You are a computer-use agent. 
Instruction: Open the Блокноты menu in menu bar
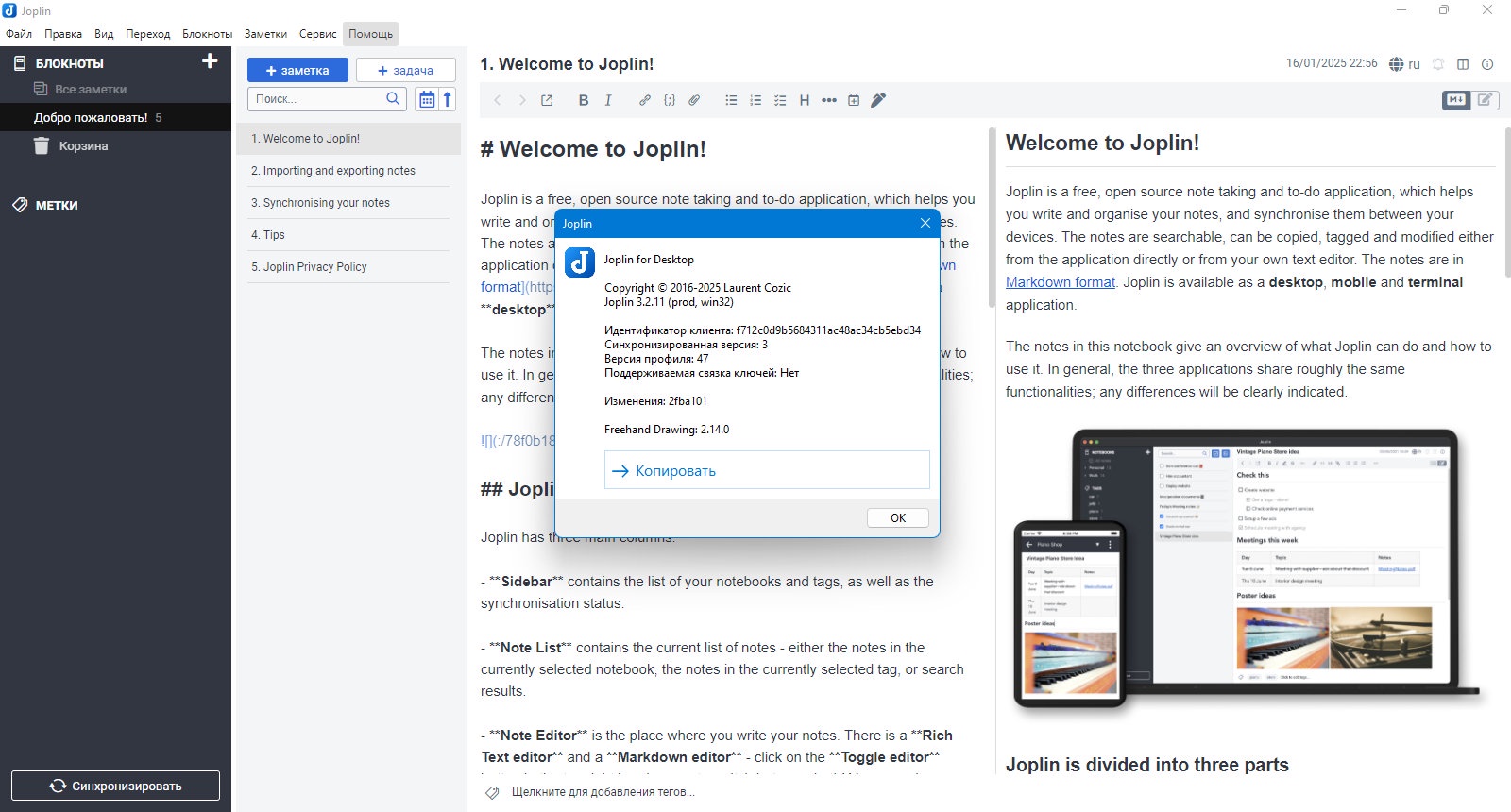click(x=207, y=34)
